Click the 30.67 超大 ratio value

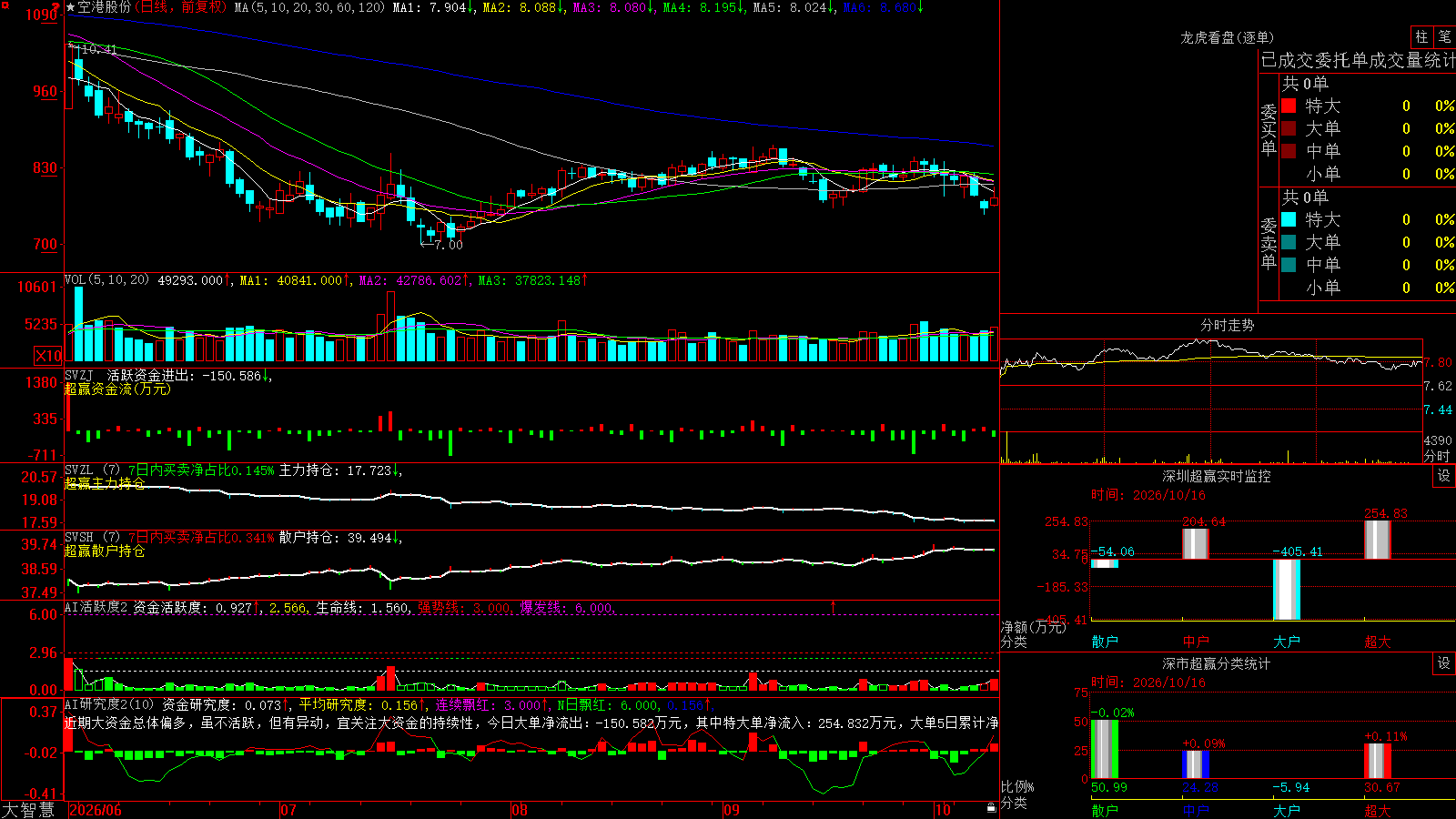(x=1381, y=787)
